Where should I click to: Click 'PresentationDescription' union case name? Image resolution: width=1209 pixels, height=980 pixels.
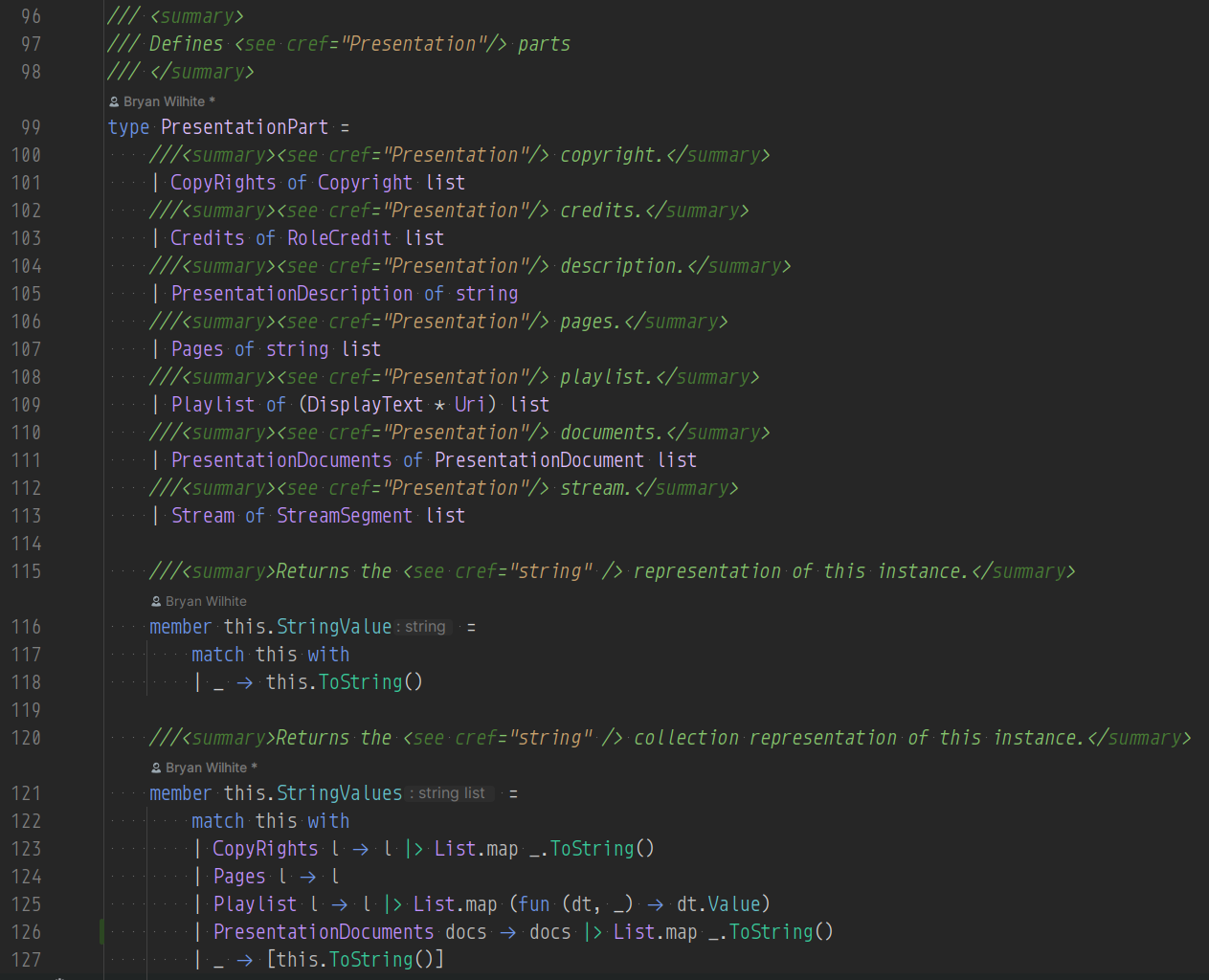point(292,294)
